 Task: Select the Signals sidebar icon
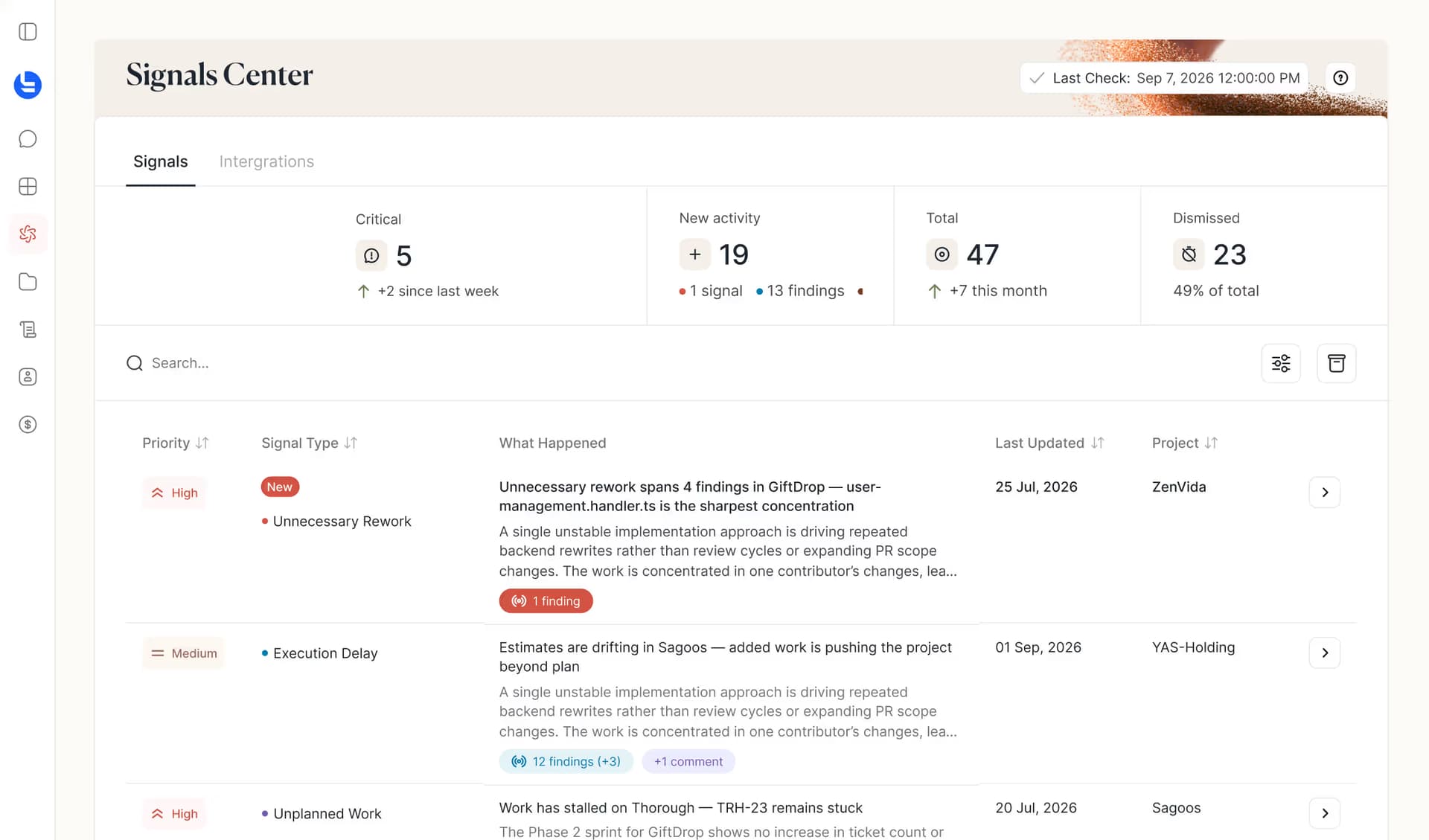tap(28, 234)
